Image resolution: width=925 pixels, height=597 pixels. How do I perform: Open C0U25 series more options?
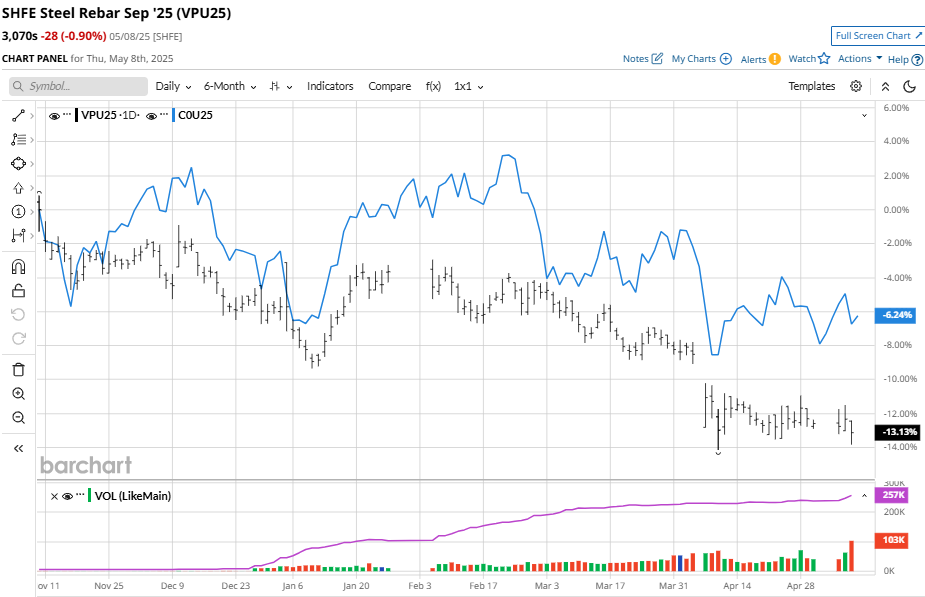(x=164, y=114)
